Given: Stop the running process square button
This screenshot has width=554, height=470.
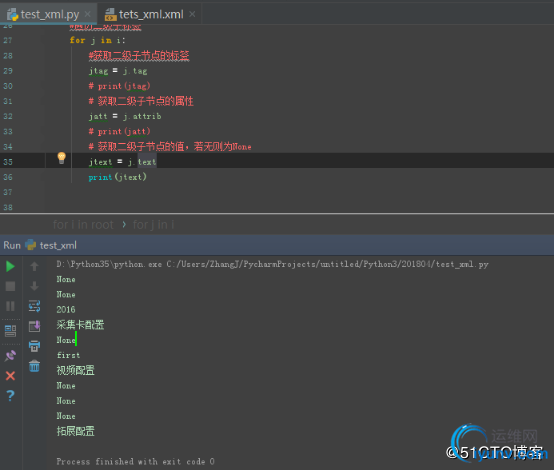Looking at the screenshot, I should [10, 286].
